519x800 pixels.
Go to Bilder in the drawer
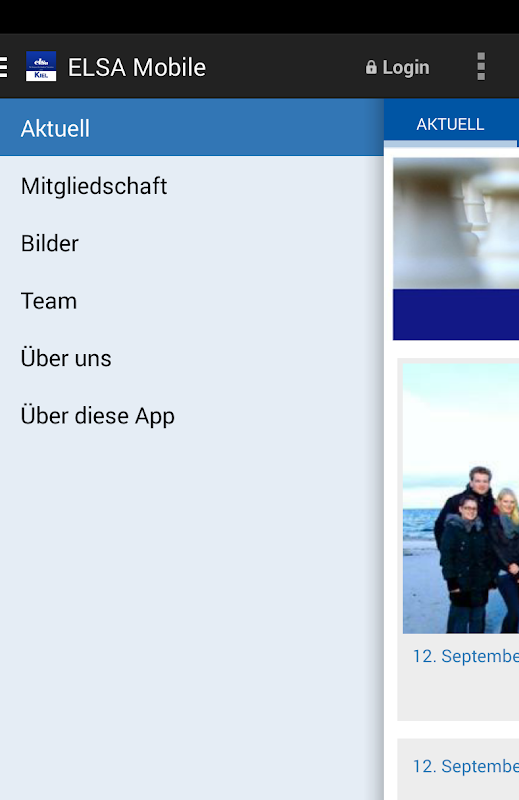click(192, 243)
